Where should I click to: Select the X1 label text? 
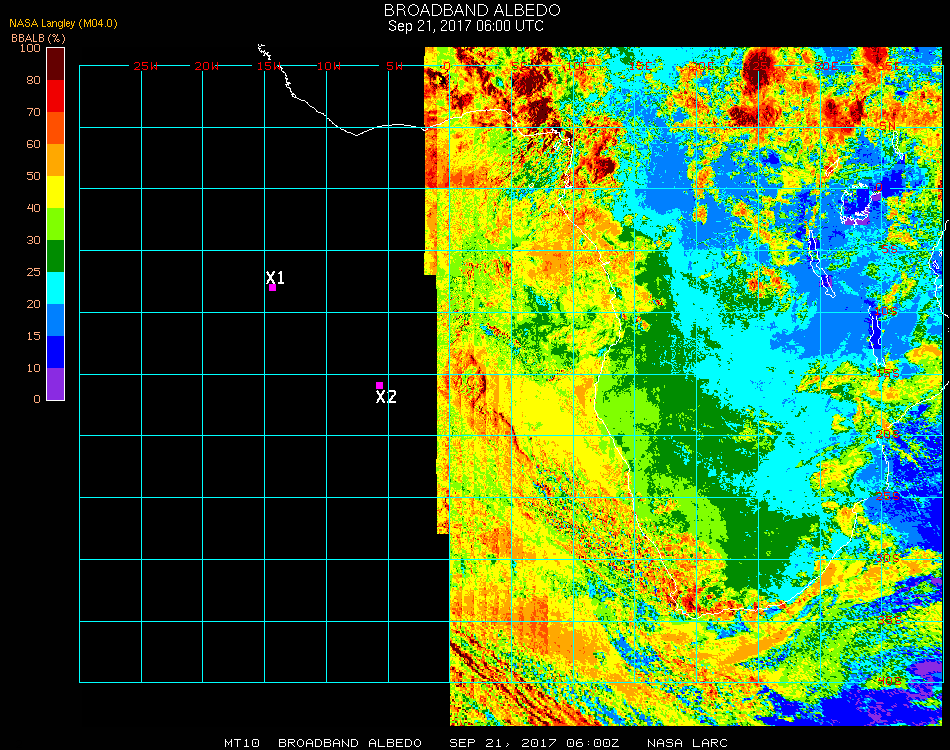click(x=275, y=277)
